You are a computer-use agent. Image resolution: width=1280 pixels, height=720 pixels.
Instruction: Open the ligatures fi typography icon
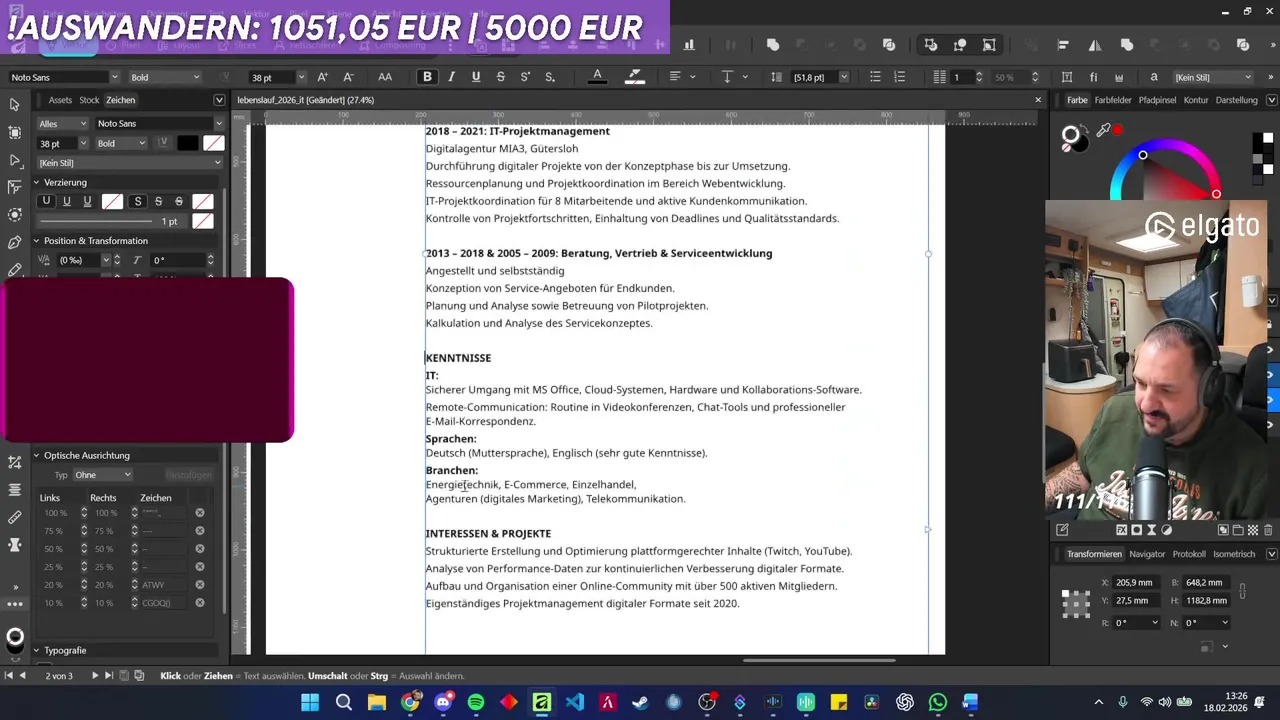(1093, 77)
